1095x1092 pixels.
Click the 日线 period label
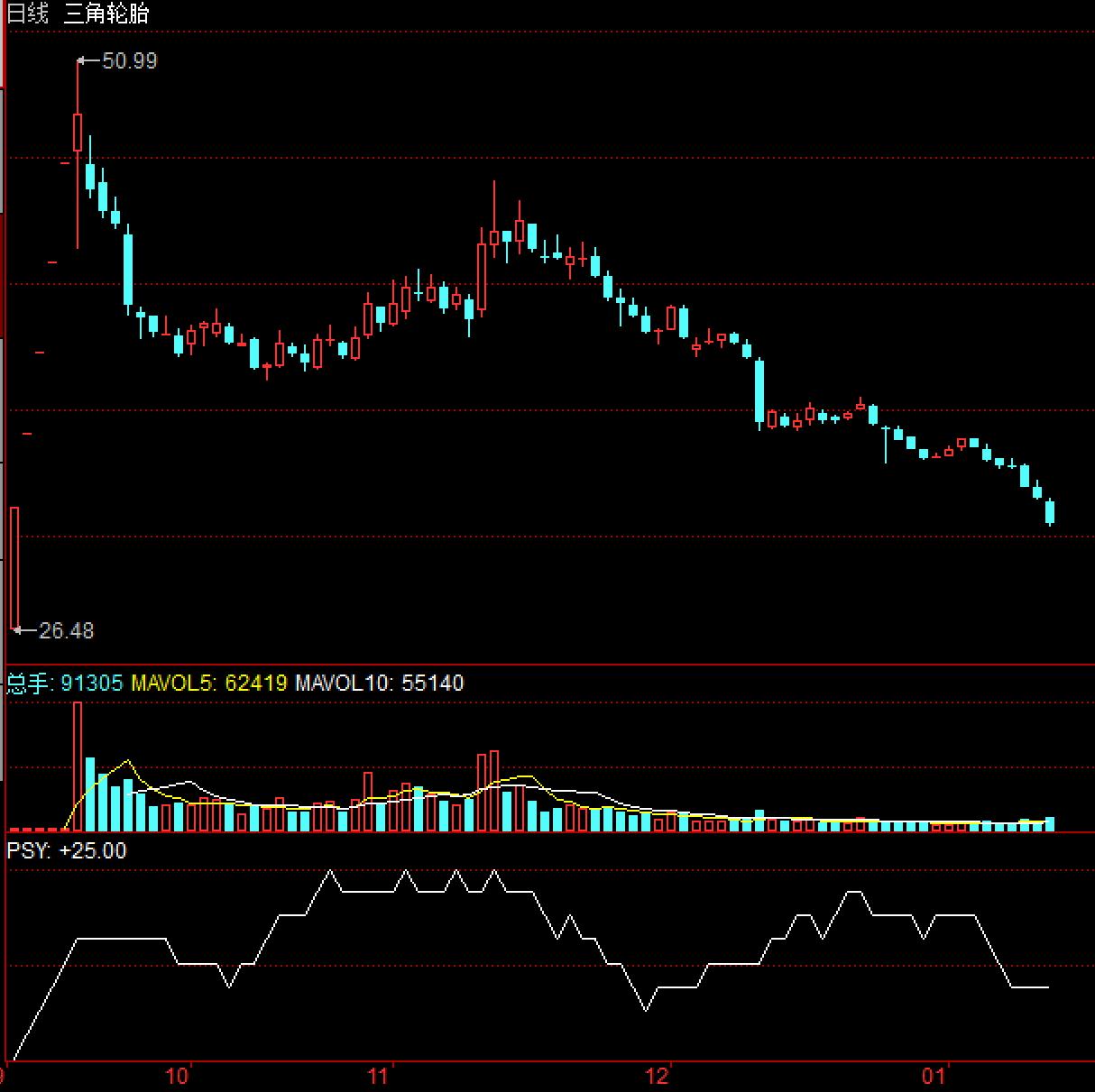pos(27,14)
